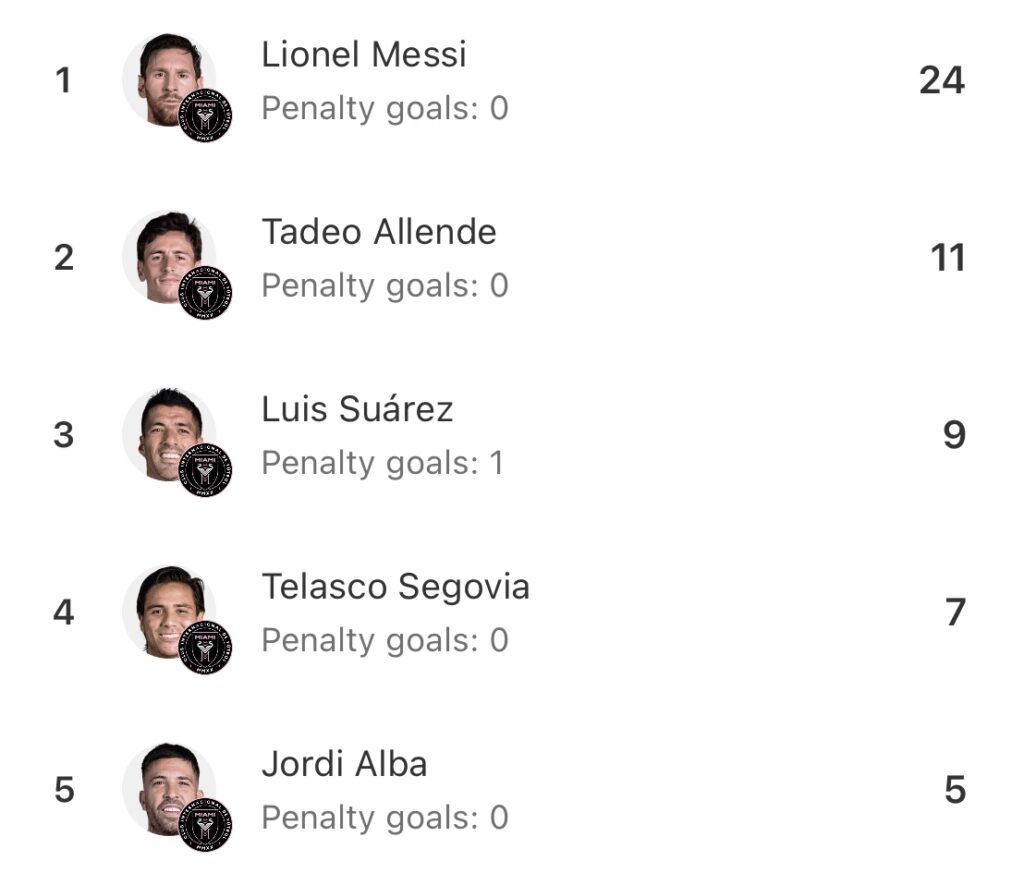Open the Jordi Alba player name
This screenshot has width=1024, height=873.
pyautogui.click(x=344, y=764)
